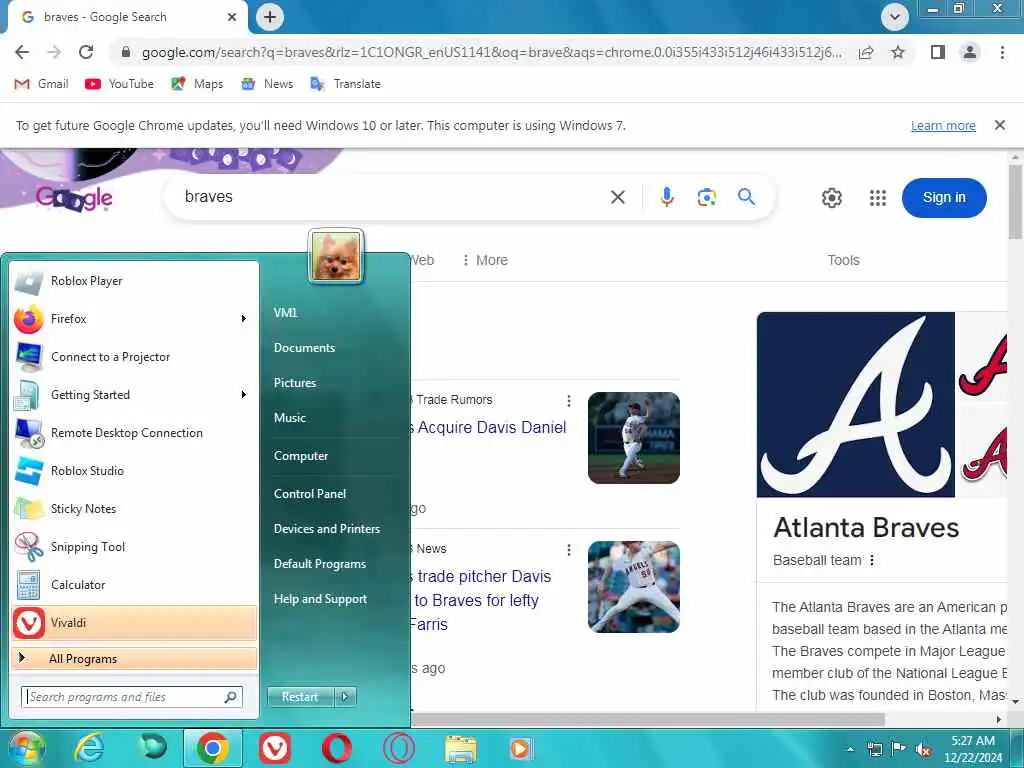Viewport: 1024px width, 768px height.
Task: Clear the braves search text
Action: click(x=618, y=197)
